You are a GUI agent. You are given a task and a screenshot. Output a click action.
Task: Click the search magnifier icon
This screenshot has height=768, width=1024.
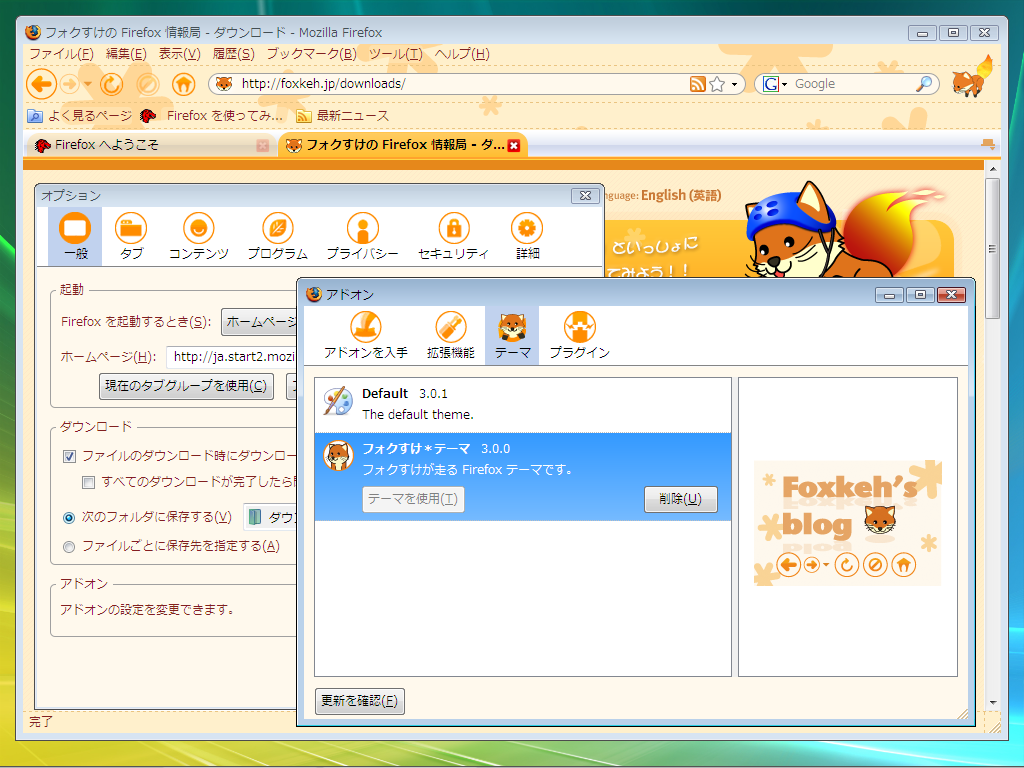[923, 84]
